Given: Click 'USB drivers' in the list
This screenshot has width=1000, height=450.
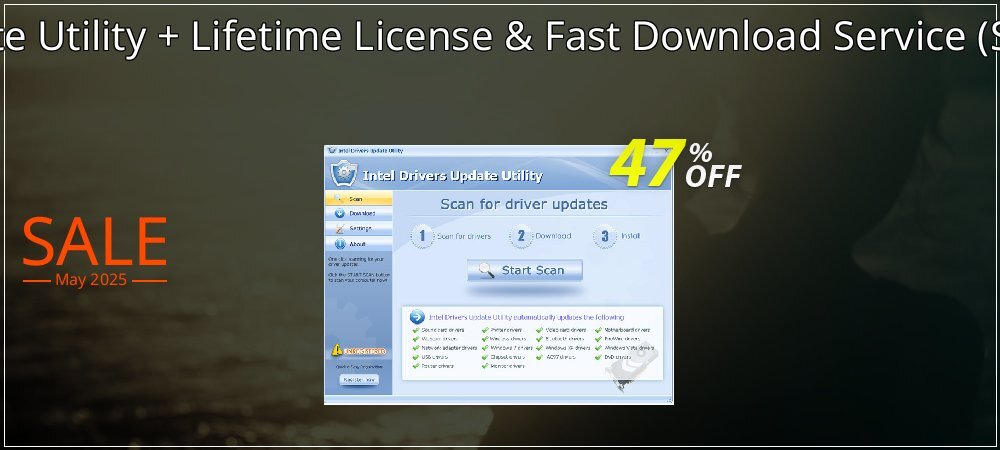Looking at the screenshot, I should 435,357.
